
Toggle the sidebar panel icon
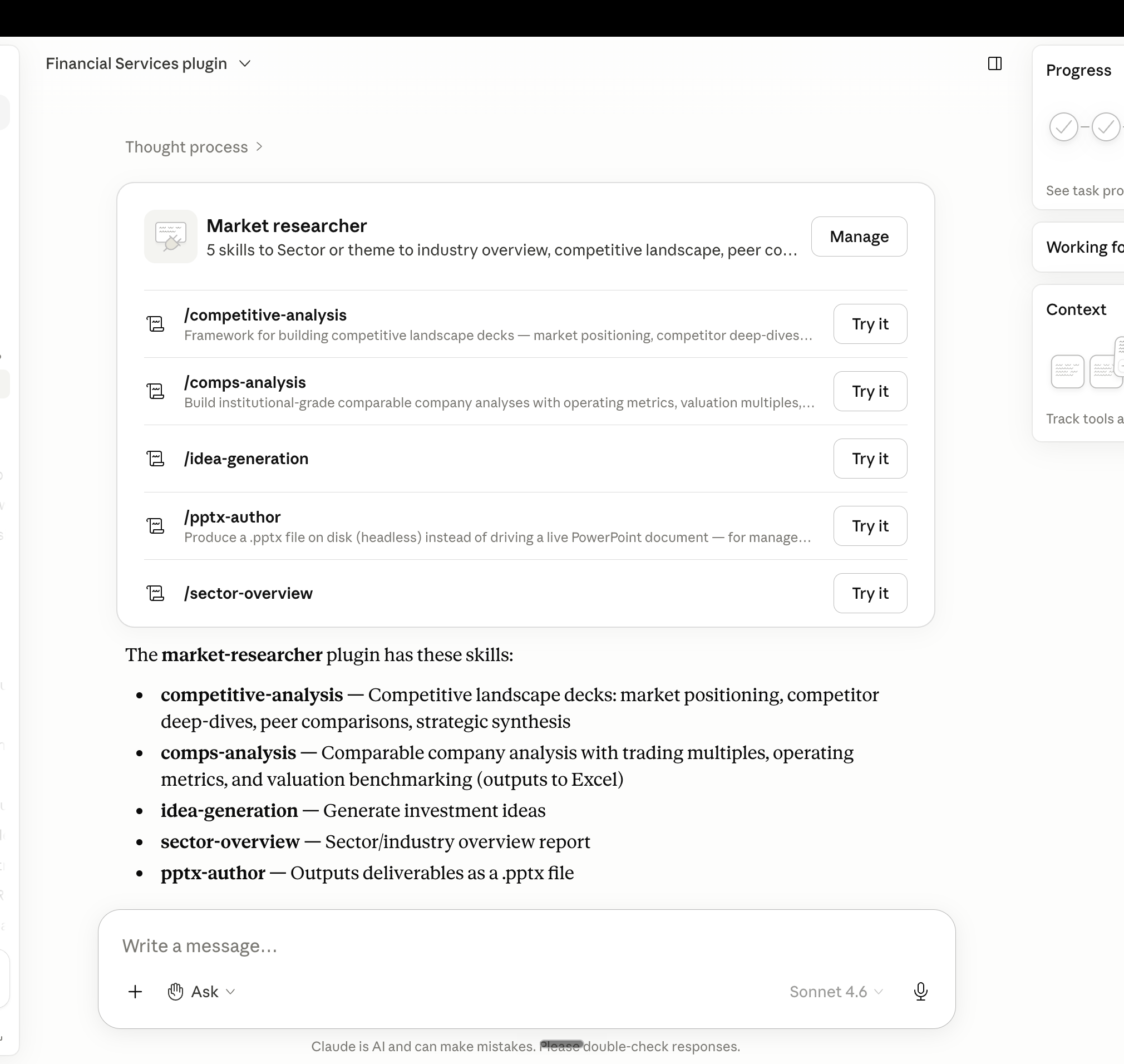point(995,63)
